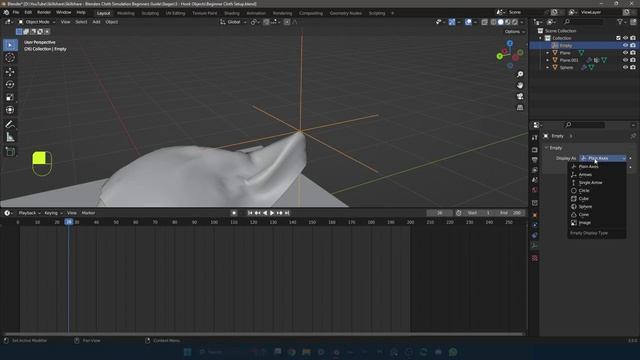Toggle camera view icon in viewport
The width and height of the screenshot is (640, 360).
[520, 96]
